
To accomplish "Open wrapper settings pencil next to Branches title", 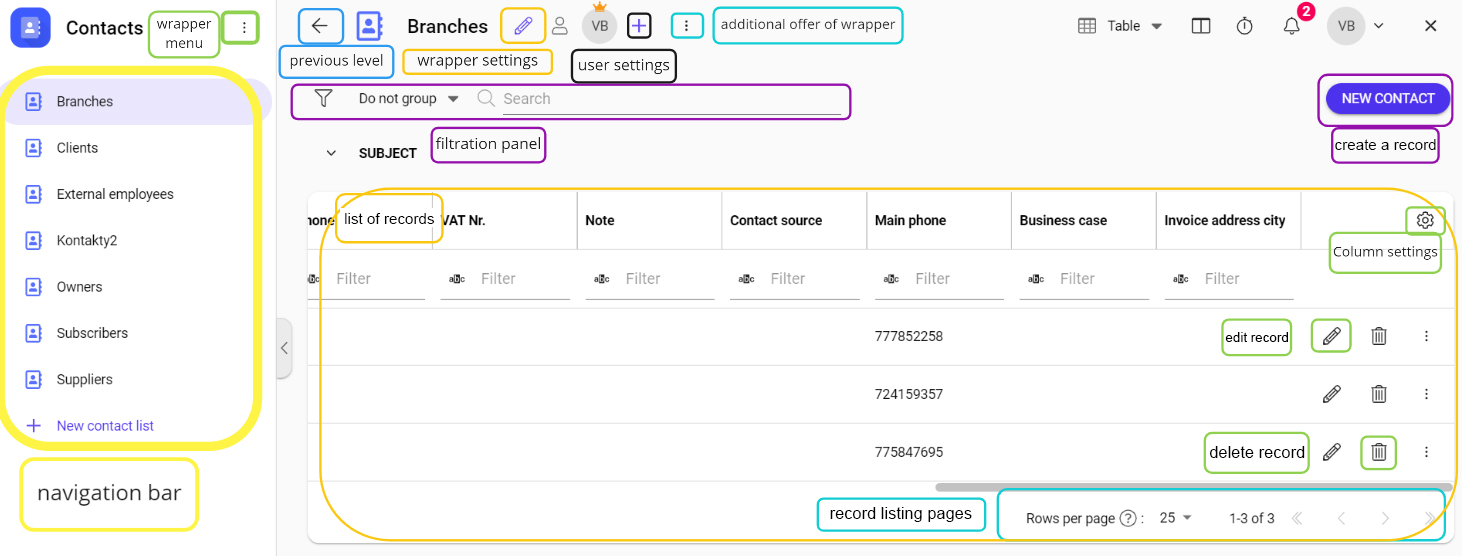I will tap(523, 26).
